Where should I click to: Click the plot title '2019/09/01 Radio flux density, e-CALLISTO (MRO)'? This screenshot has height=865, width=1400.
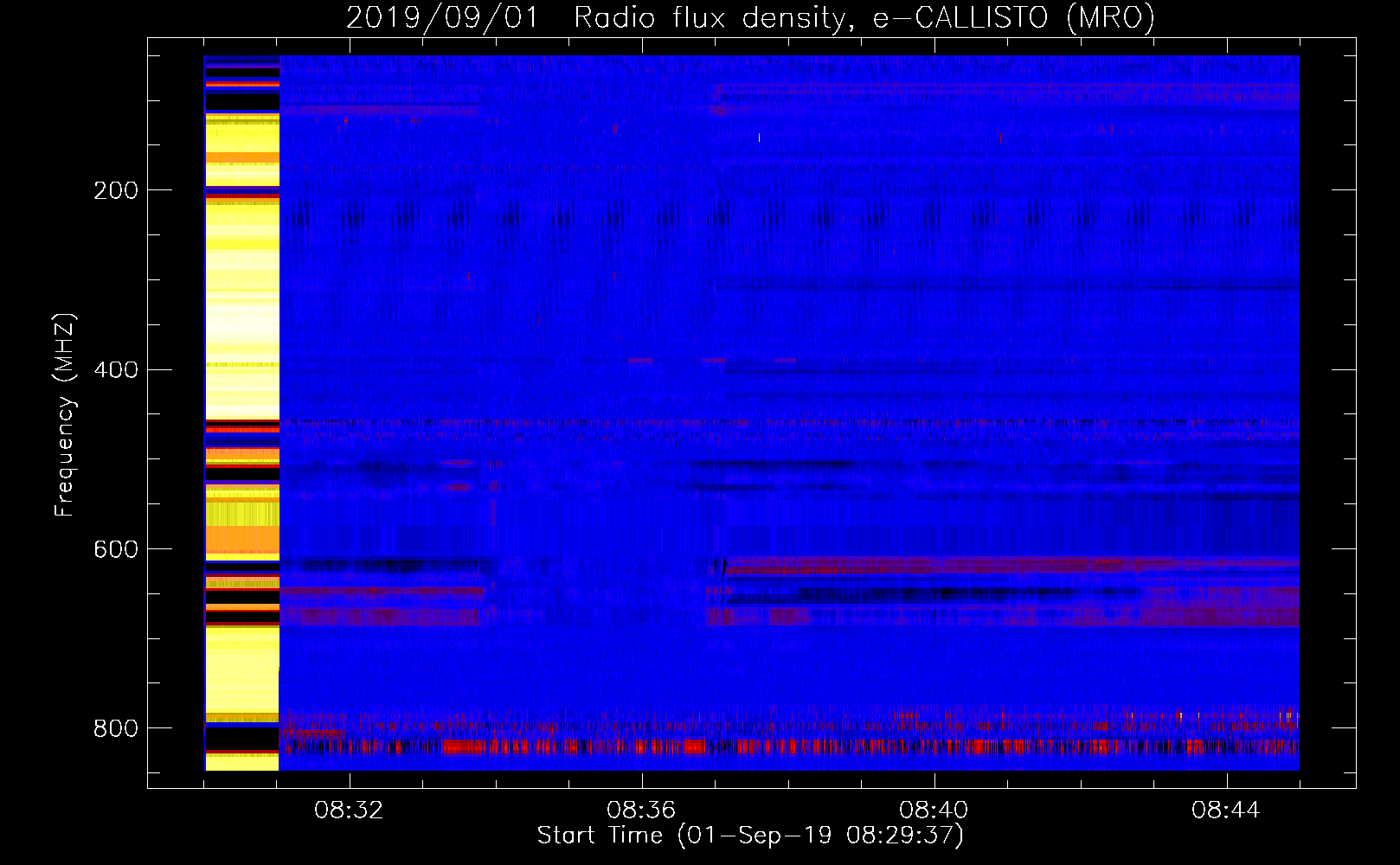point(750,17)
